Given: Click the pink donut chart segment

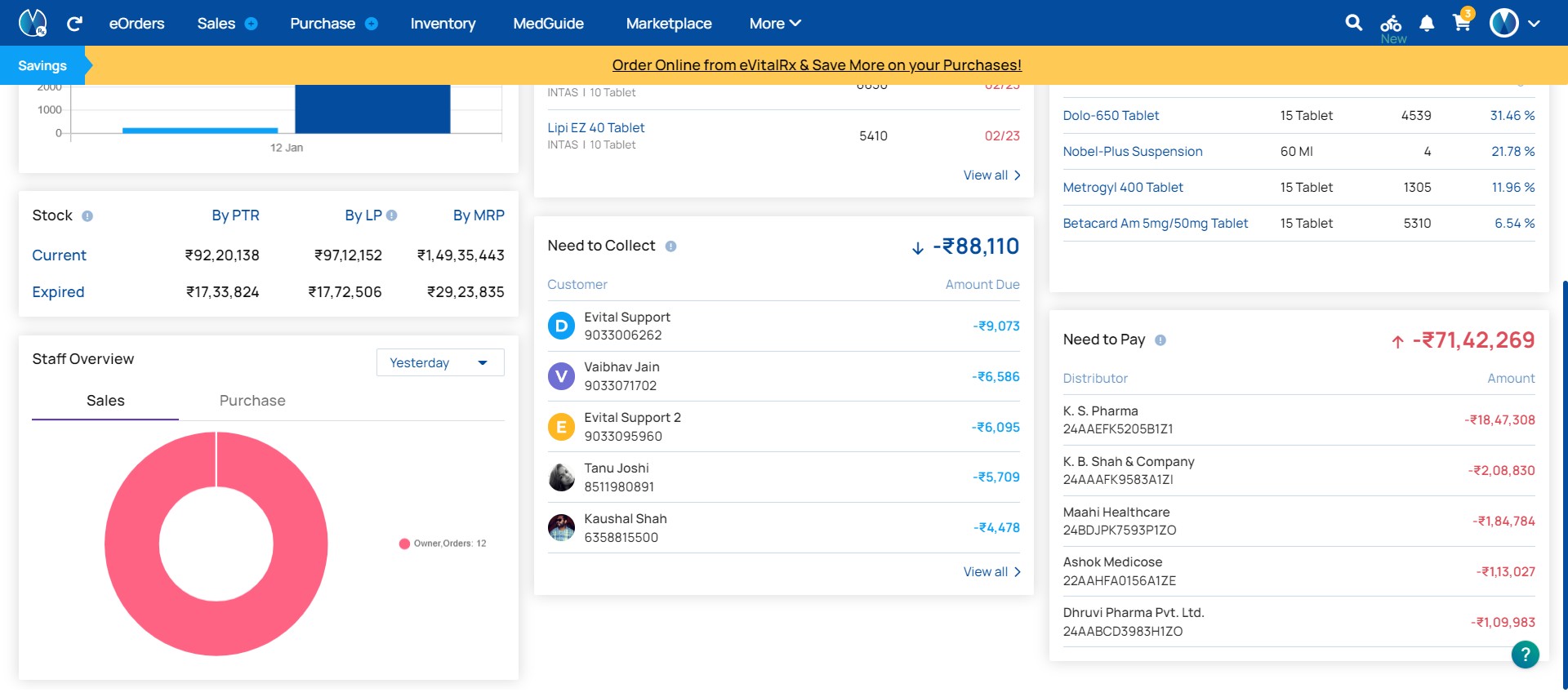Looking at the screenshot, I should [132, 544].
